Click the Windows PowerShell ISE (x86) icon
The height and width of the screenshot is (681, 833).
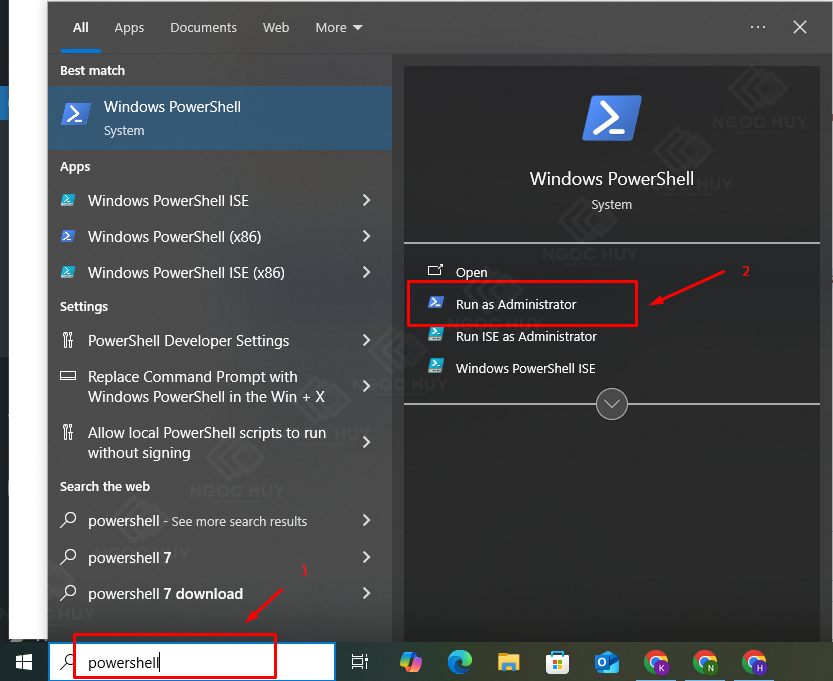tap(67, 272)
